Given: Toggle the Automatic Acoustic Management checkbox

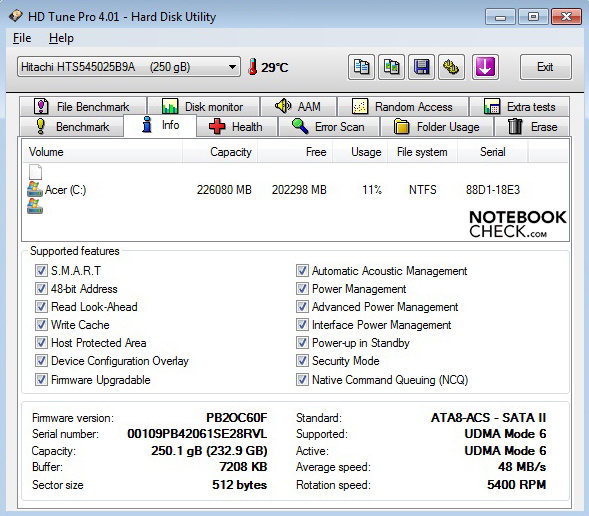Looking at the screenshot, I should pyautogui.click(x=302, y=270).
